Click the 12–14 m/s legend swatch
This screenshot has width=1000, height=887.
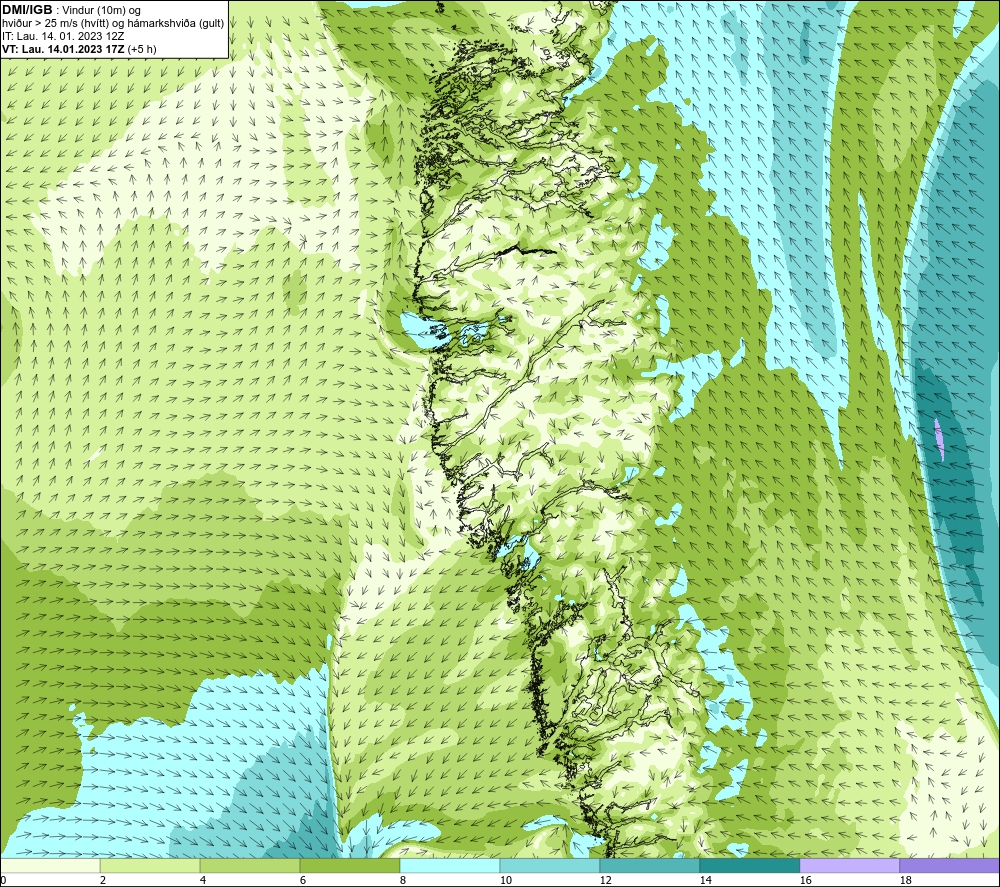coord(649,865)
